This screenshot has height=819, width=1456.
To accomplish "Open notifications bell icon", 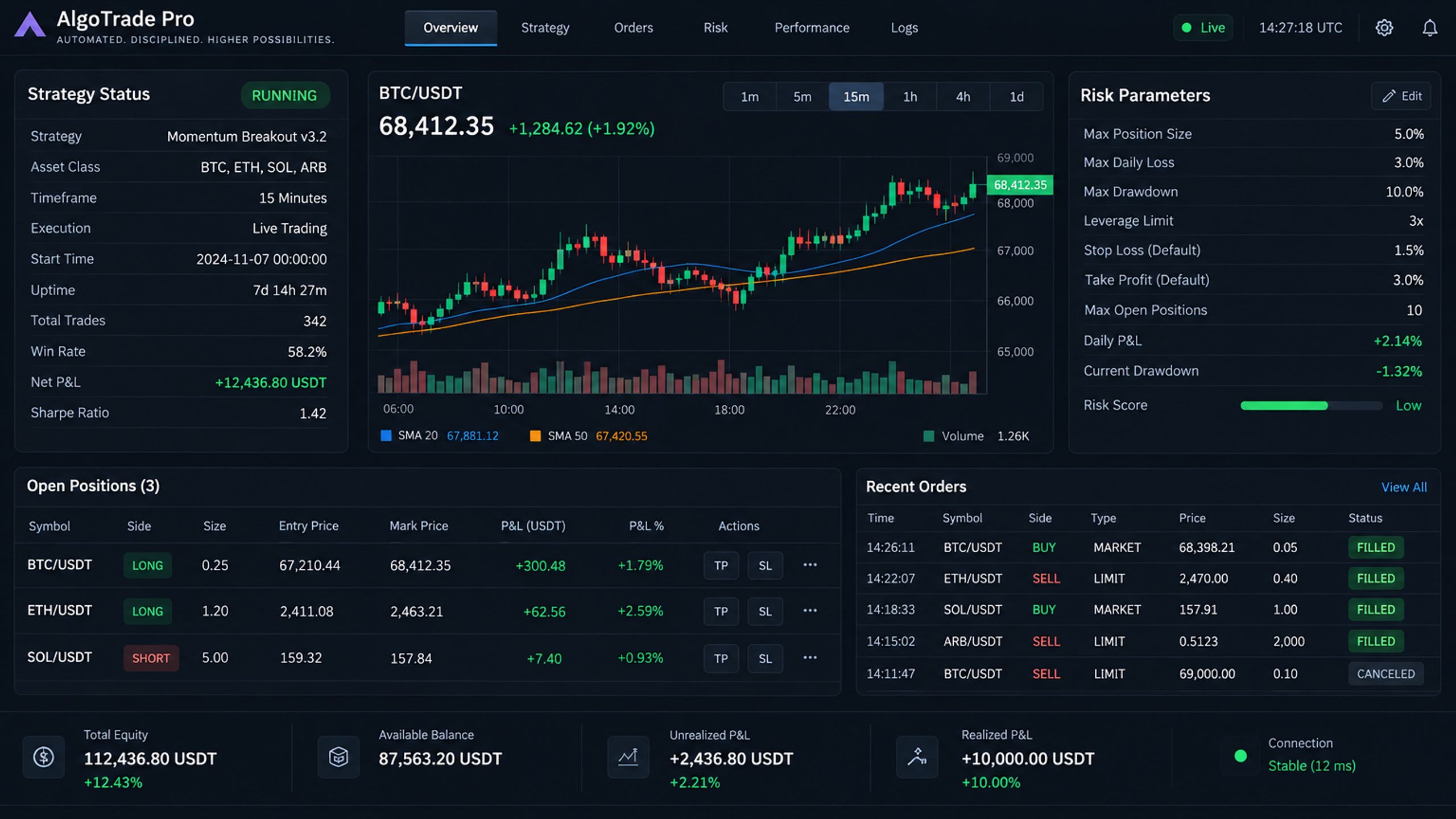I will 1429,28.
